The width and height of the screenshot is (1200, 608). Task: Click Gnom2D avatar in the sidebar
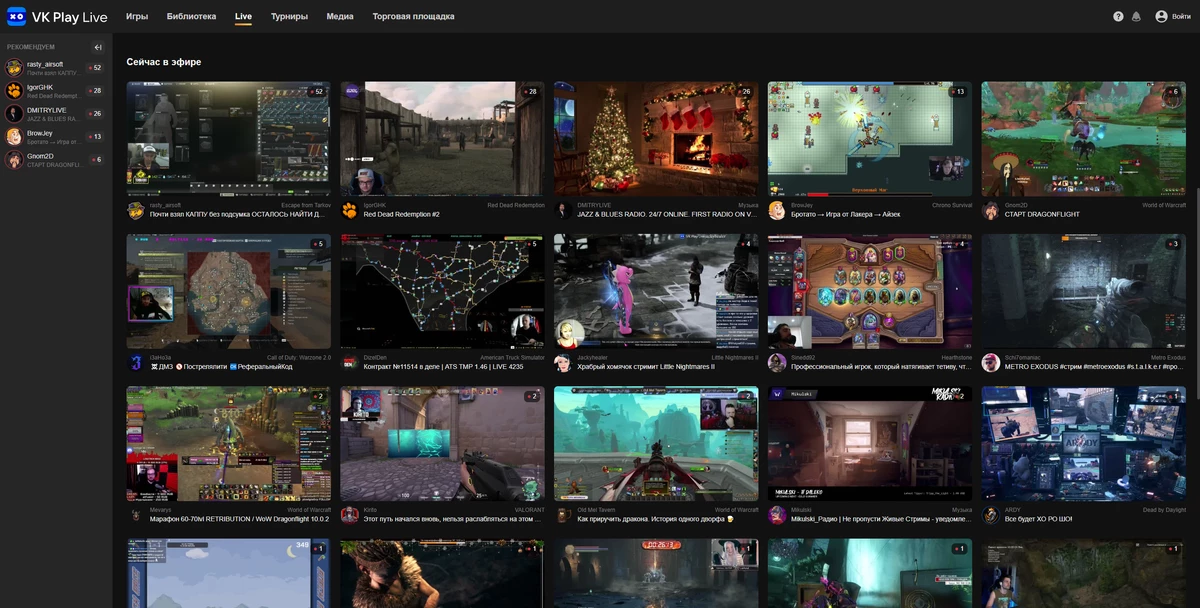14,160
